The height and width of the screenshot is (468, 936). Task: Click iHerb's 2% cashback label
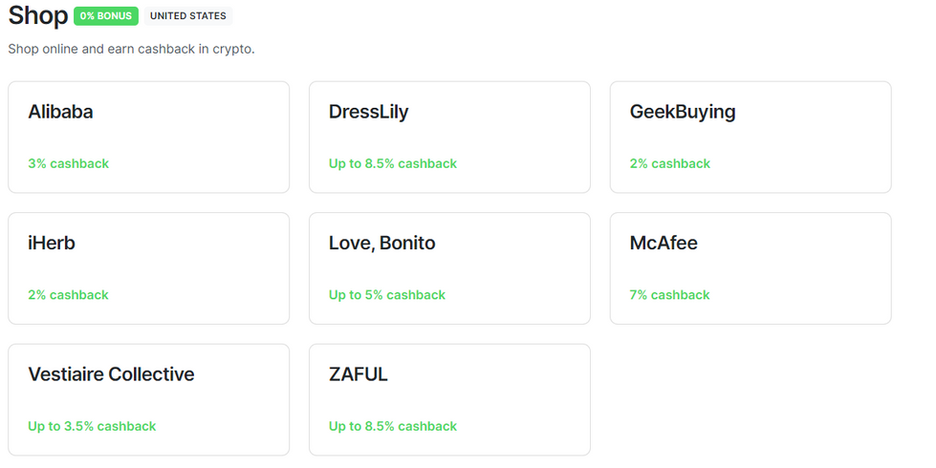click(68, 295)
